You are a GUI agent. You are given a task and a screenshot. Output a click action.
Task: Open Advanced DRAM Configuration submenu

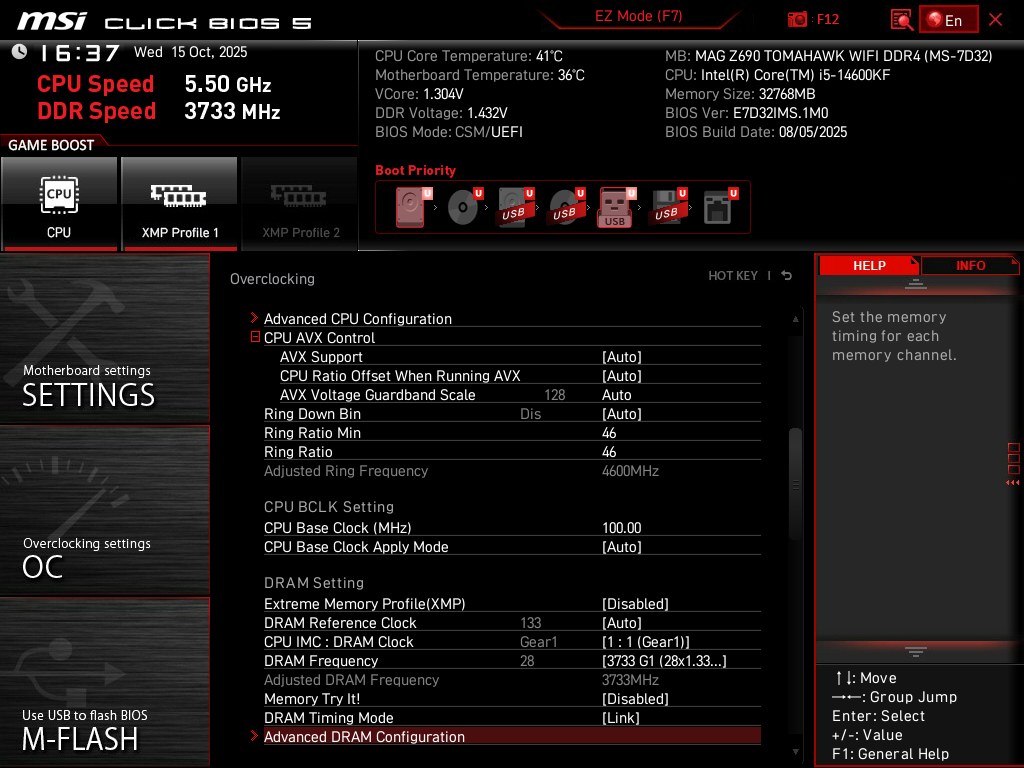click(x=506, y=737)
